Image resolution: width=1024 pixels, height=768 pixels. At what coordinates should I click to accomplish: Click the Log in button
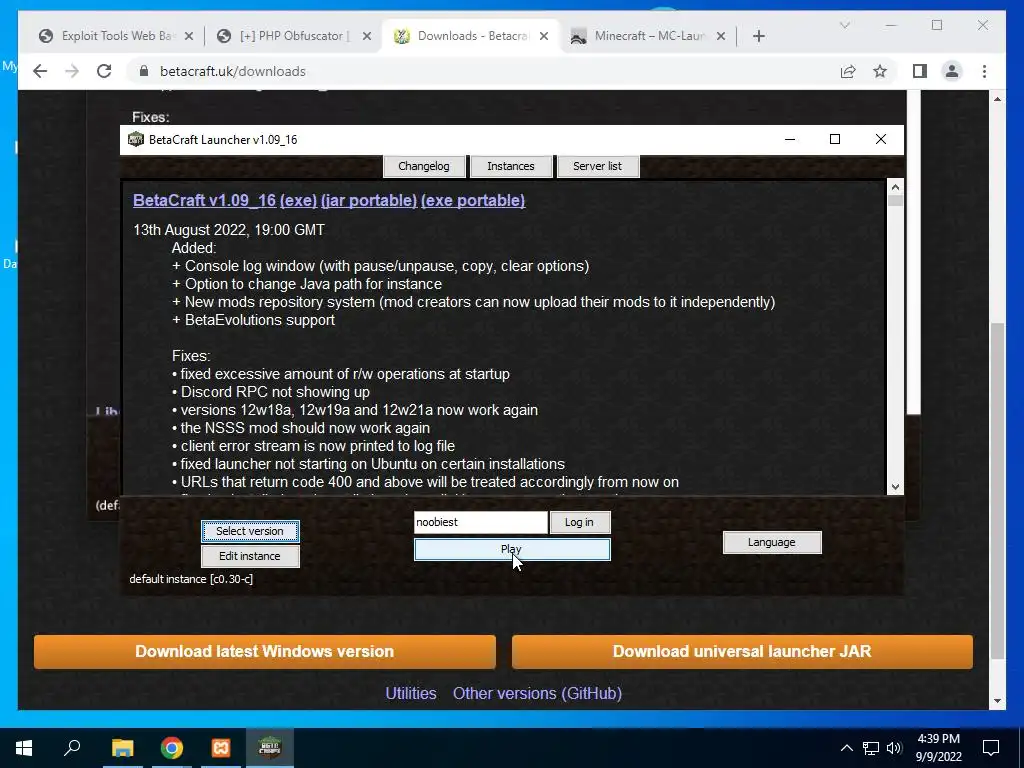580,522
